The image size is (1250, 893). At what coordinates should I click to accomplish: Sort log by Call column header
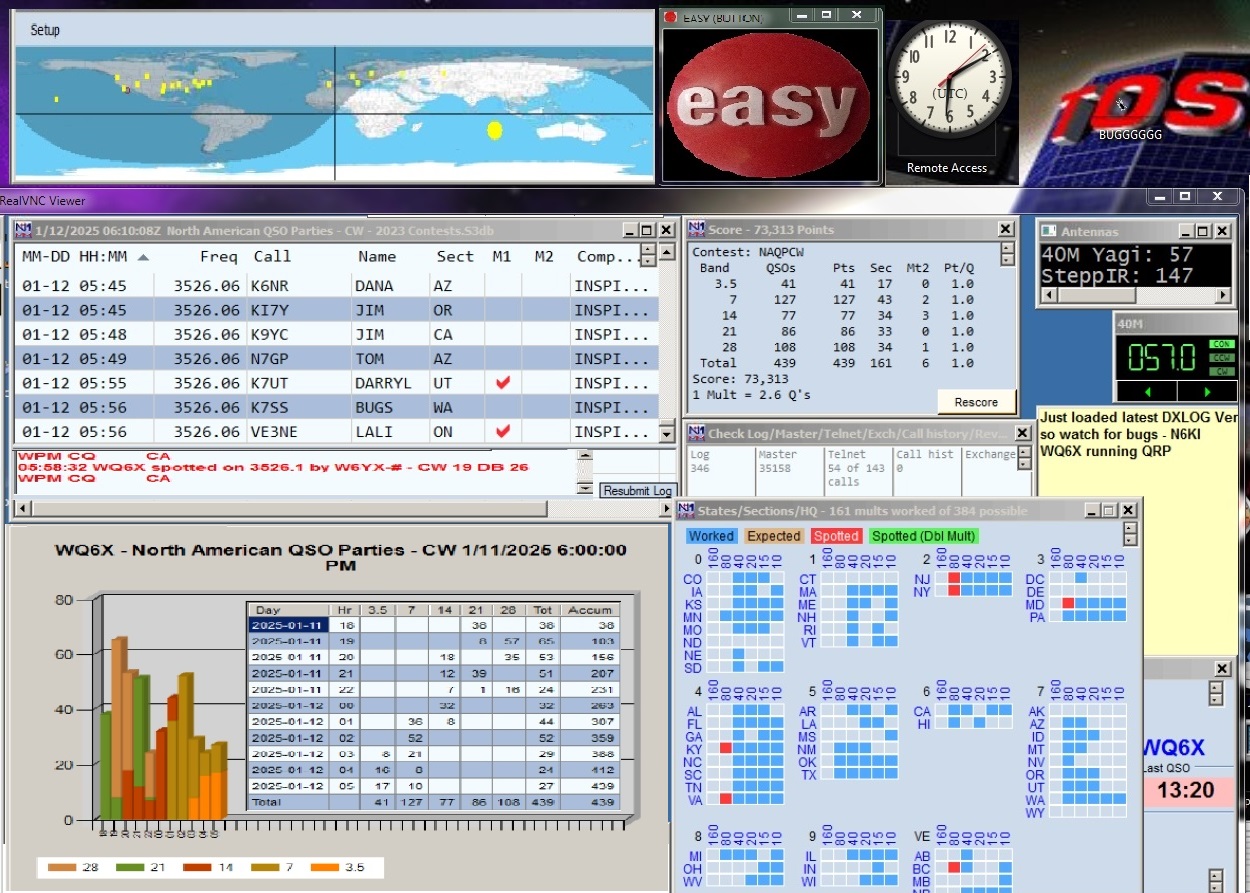(272, 257)
